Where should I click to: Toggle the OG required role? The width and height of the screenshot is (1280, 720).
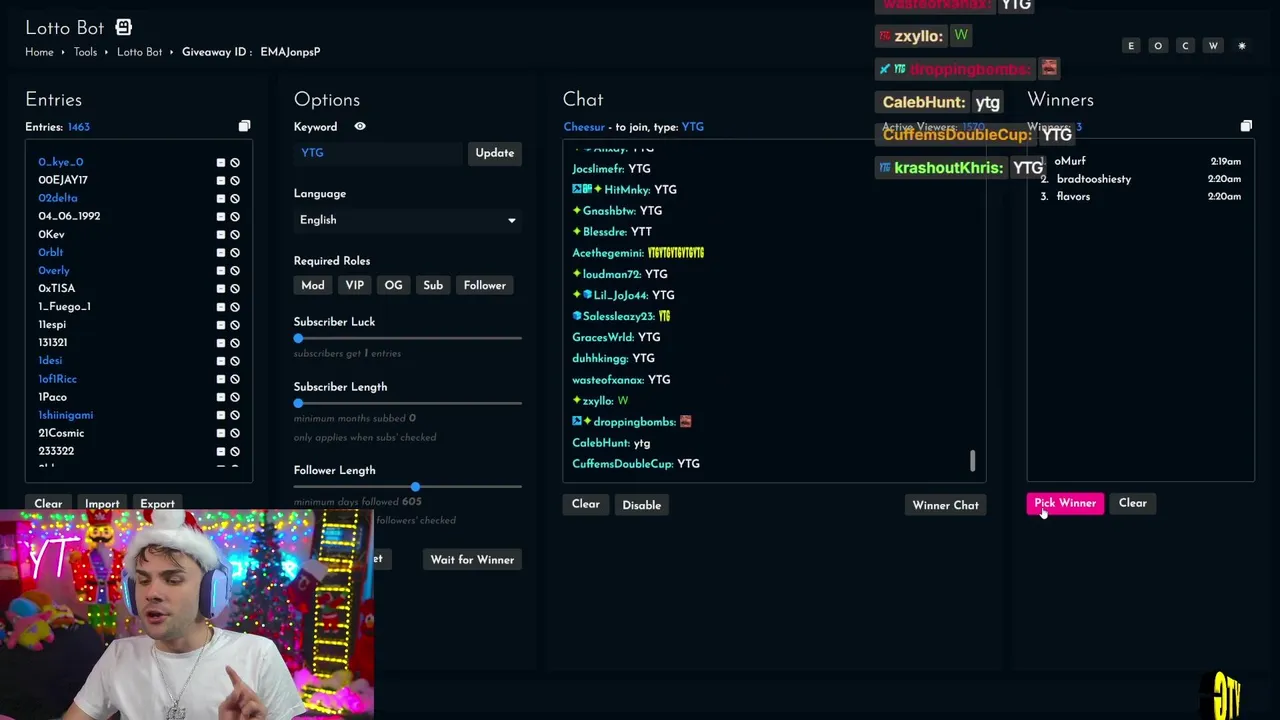(x=393, y=286)
